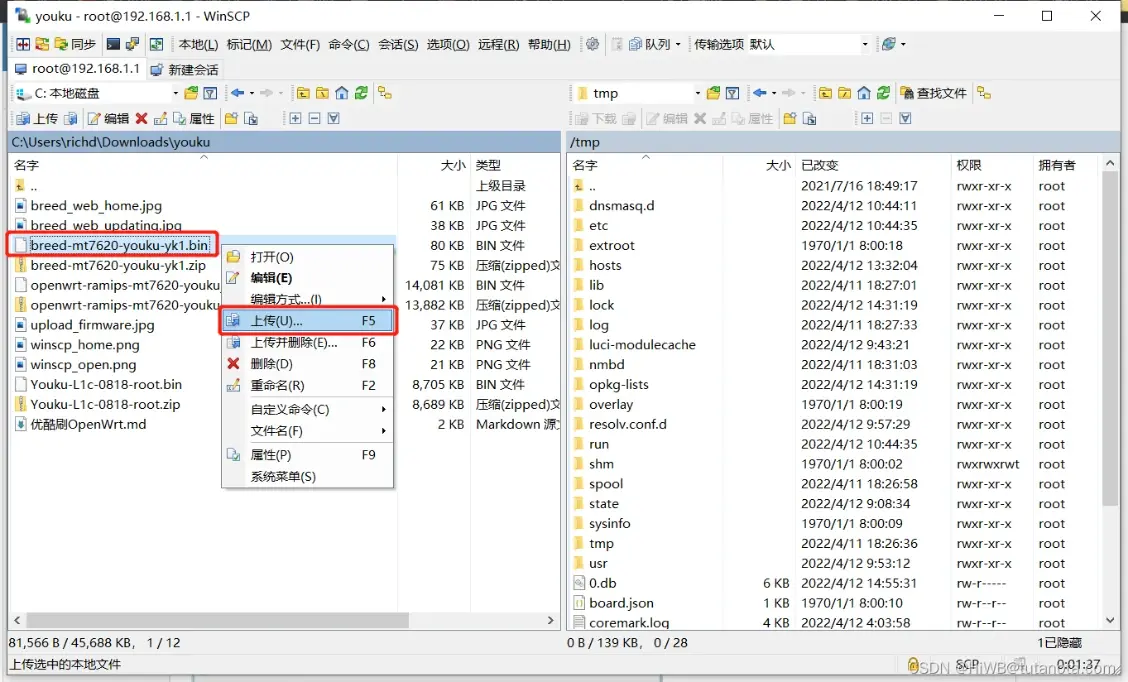The image size is (1128, 682).
Task: Click the Synchronize icon beside Compare Directories
Action: pyautogui.click(x=42, y=45)
